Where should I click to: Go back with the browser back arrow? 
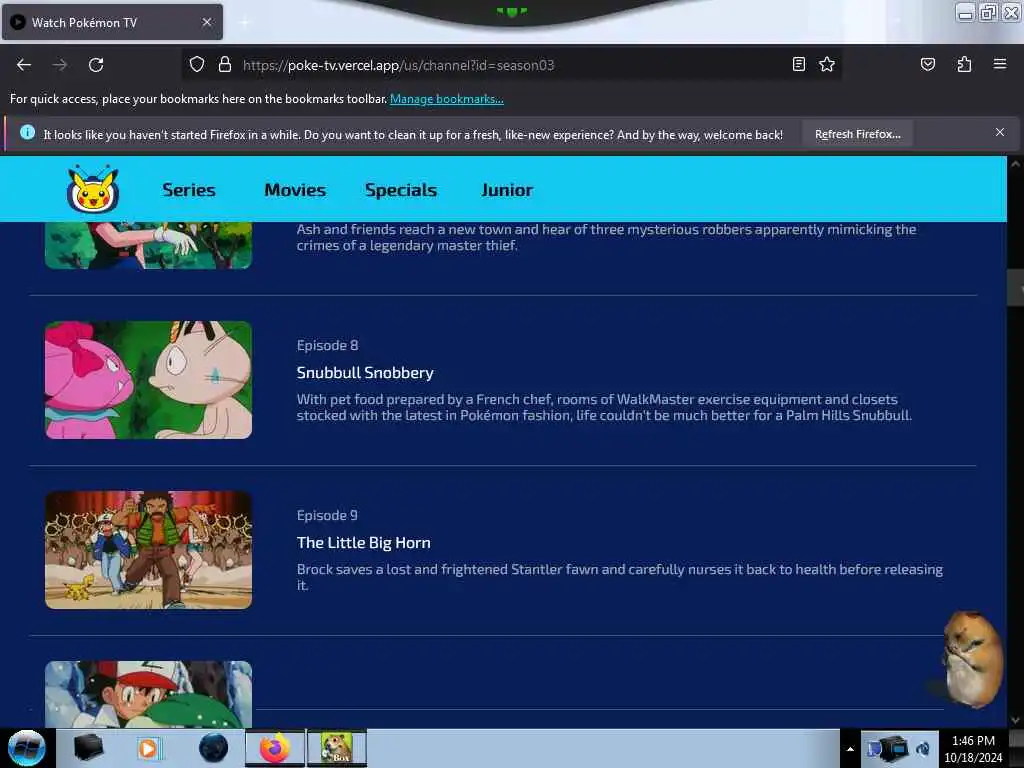point(24,65)
